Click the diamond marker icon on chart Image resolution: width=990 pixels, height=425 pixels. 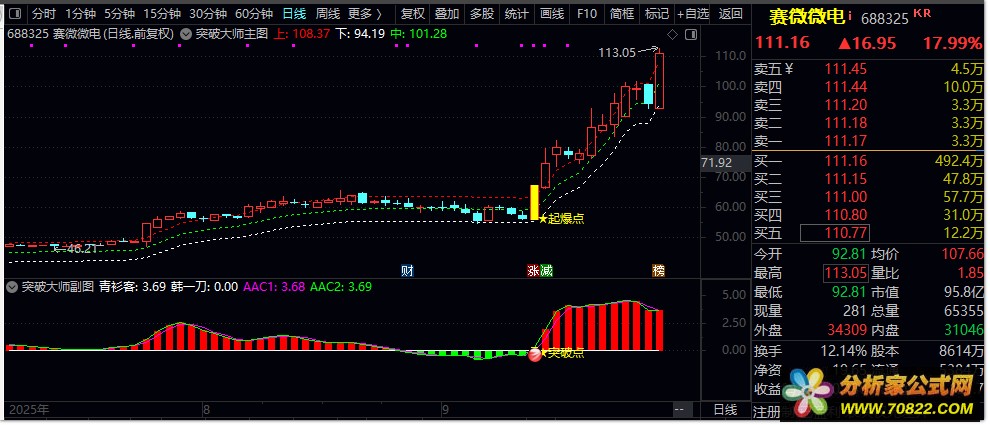[673, 34]
